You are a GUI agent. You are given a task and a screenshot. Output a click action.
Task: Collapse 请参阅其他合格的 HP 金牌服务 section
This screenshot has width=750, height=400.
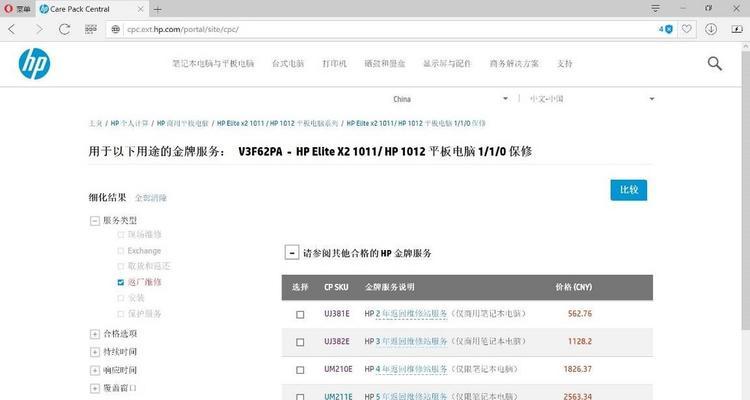(292, 253)
